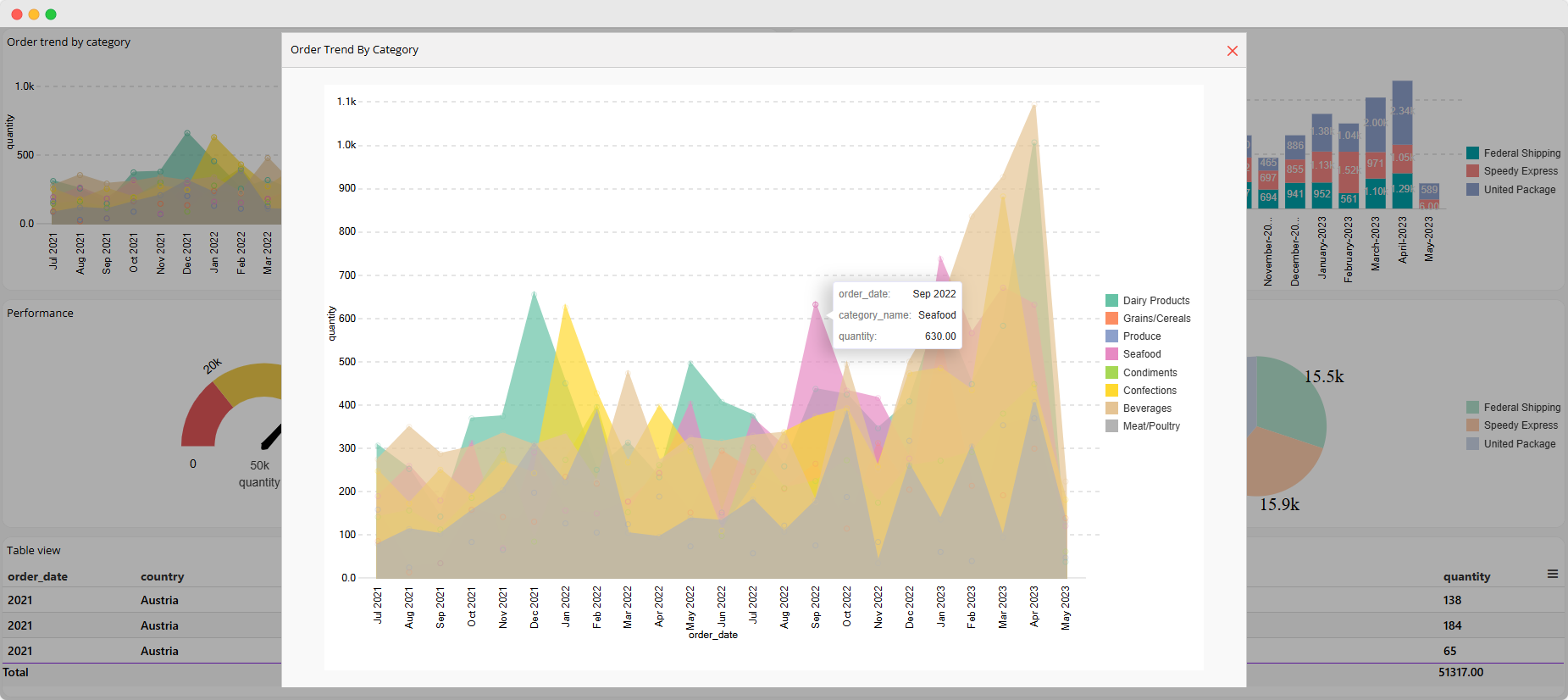Viewport: 1568px width, 700px height.
Task: Click the Seafood legend color square
Action: (x=1111, y=353)
